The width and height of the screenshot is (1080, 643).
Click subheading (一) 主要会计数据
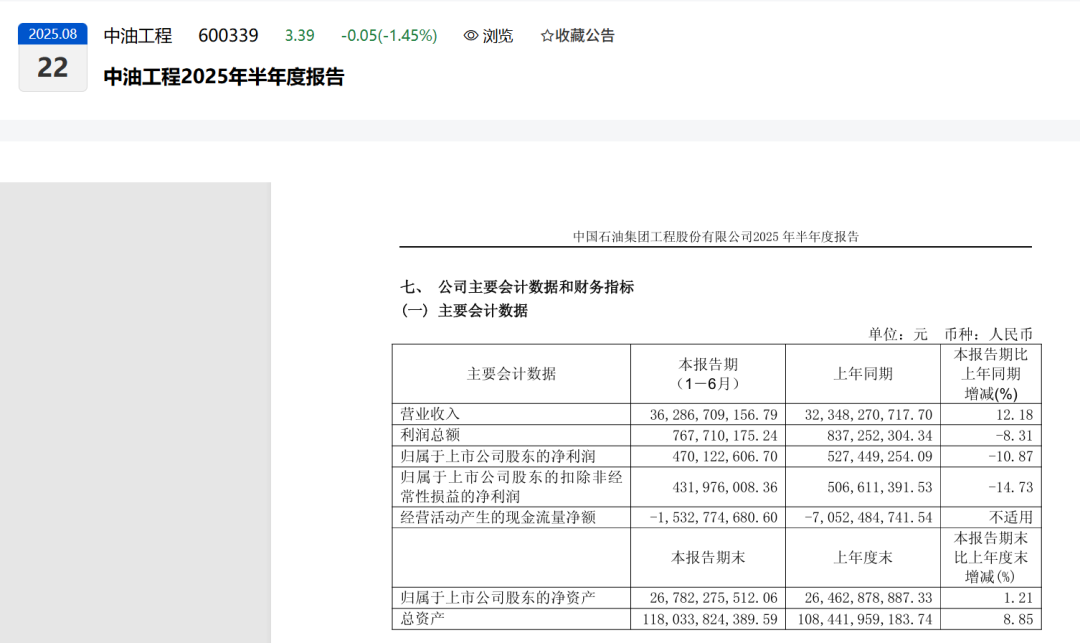pyautogui.click(x=464, y=310)
